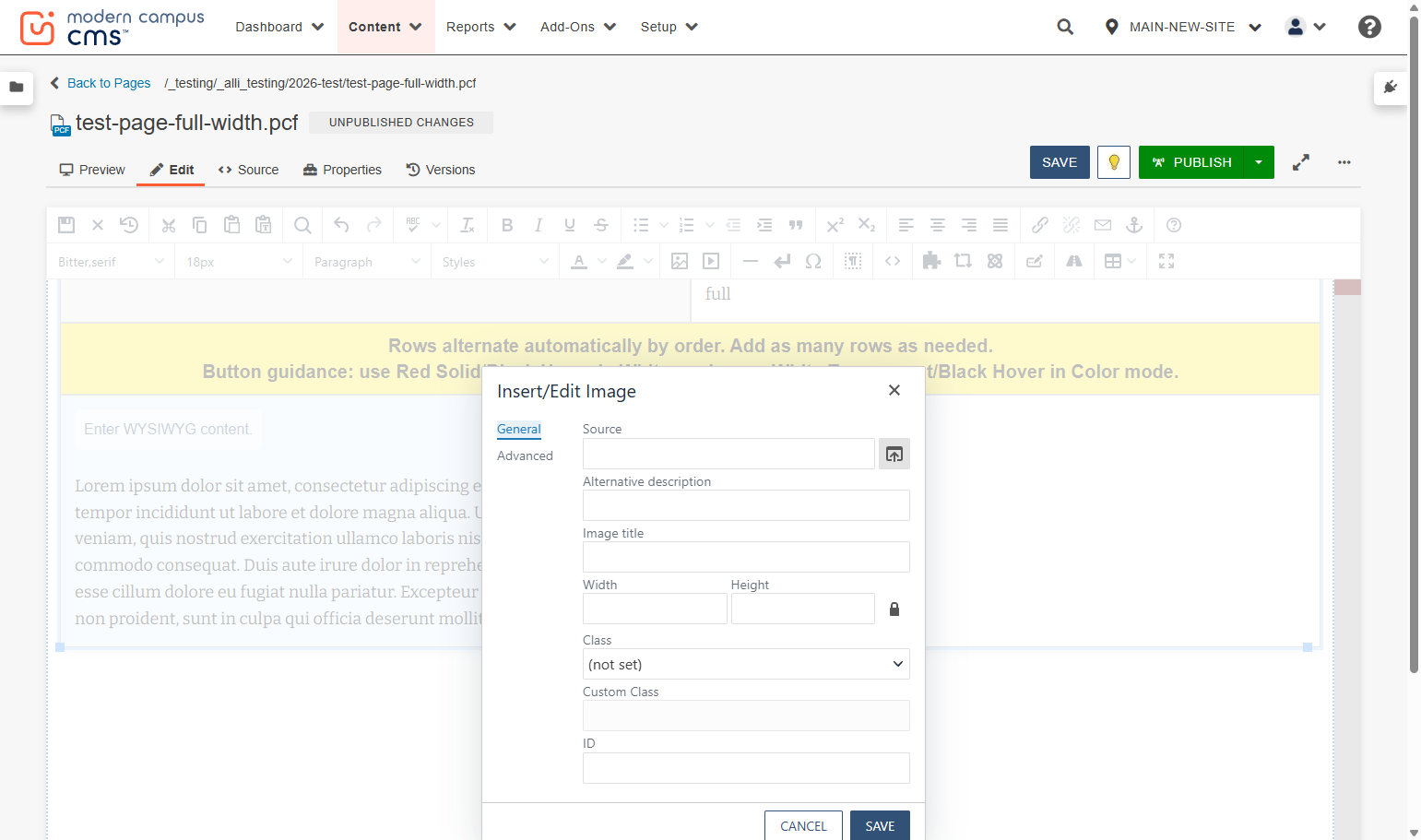Open the Paragraph format dropdown
The height and width of the screenshot is (840, 1421).
(366, 262)
